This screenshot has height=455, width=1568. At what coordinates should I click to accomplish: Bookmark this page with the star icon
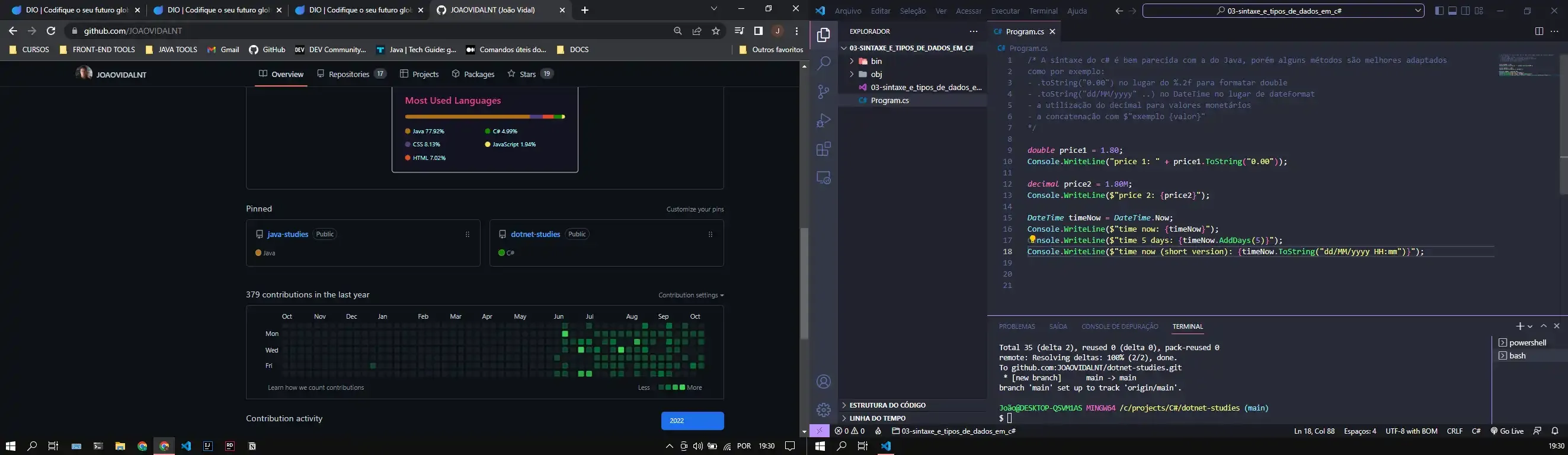716,31
